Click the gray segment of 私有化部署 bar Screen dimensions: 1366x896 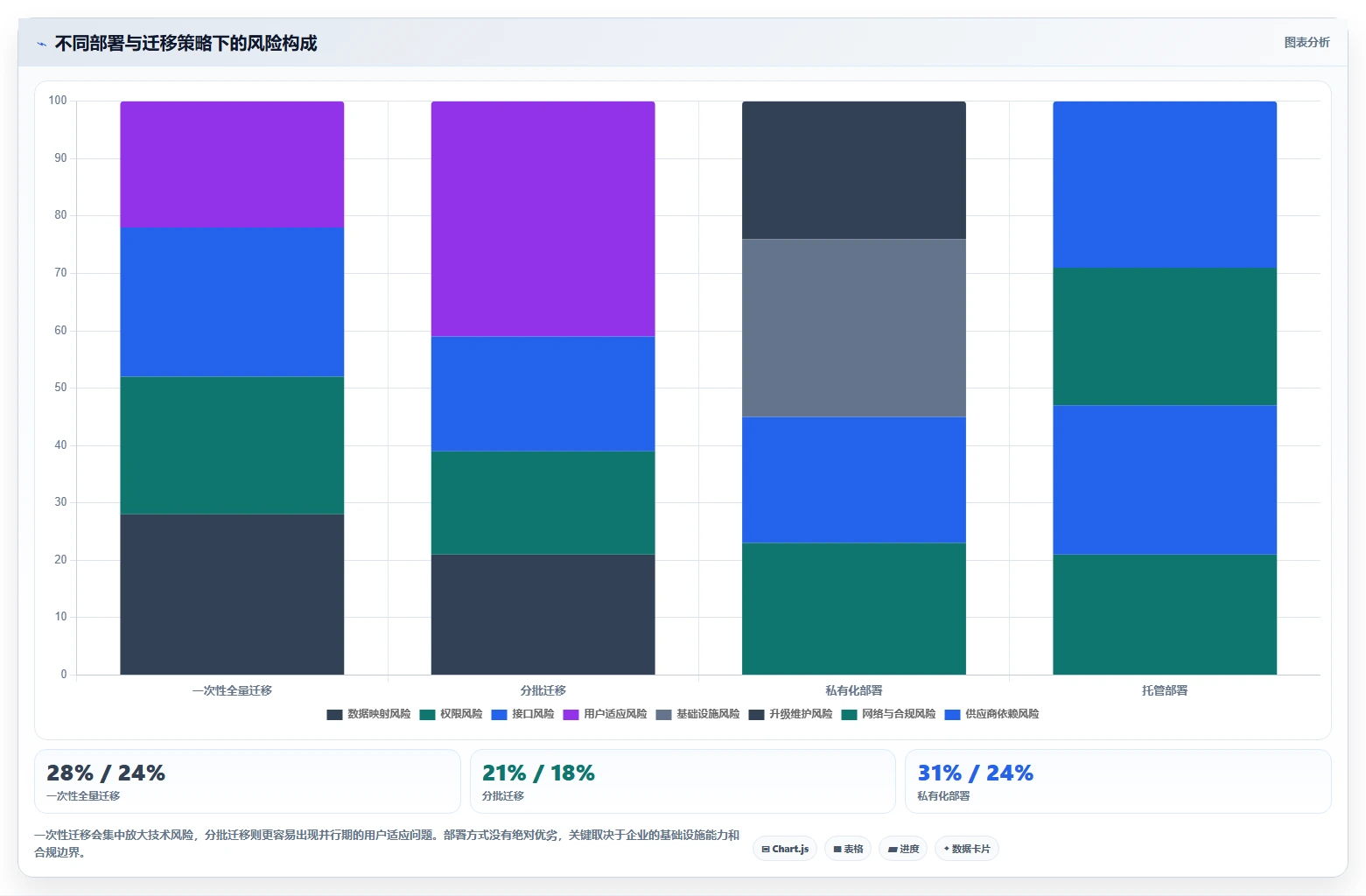(x=854, y=328)
